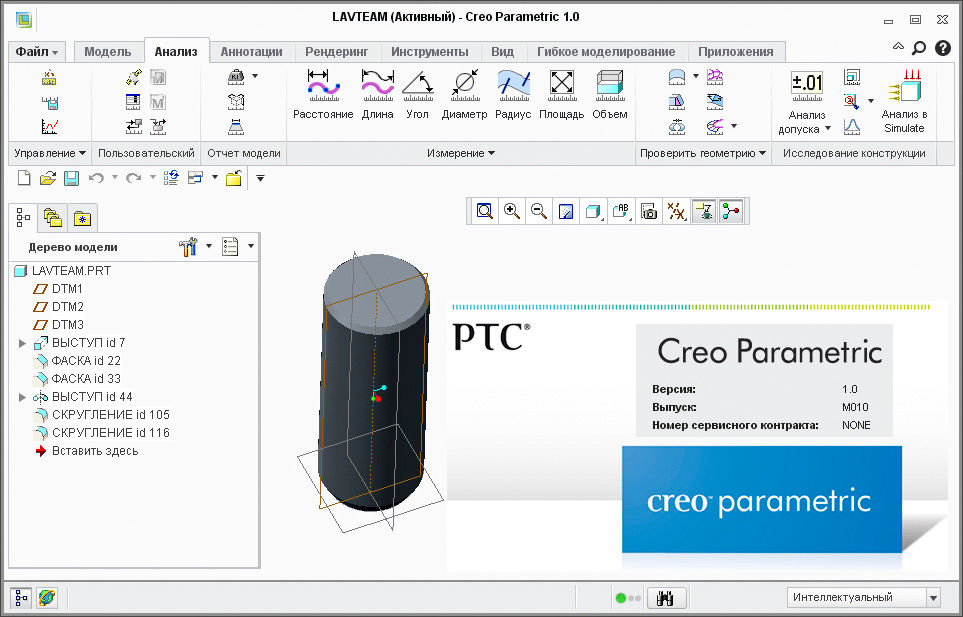Open the Проверить геометрию group dropdown
Viewport: 963px width, 617px height.
pyautogui.click(x=703, y=153)
